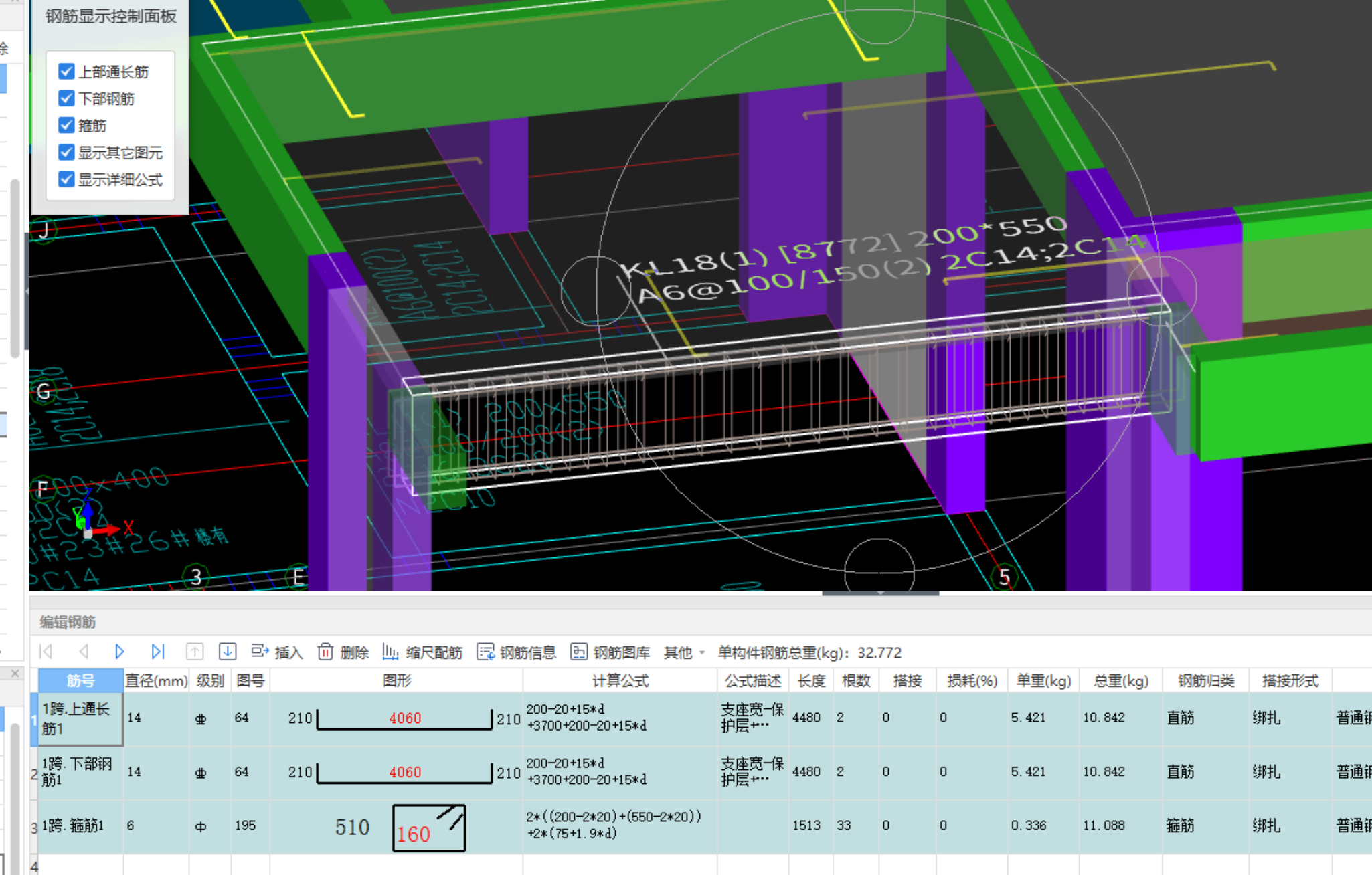Click the panel splitter handle below viewport
The height and width of the screenshot is (875, 1372).
click(x=880, y=593)
